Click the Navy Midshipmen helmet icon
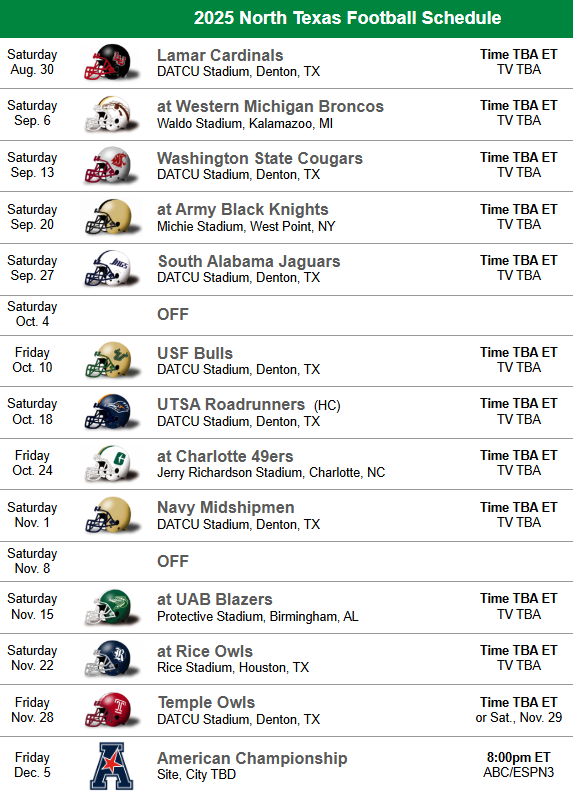Viewport: 573px width, 792px height. (111, 515)
